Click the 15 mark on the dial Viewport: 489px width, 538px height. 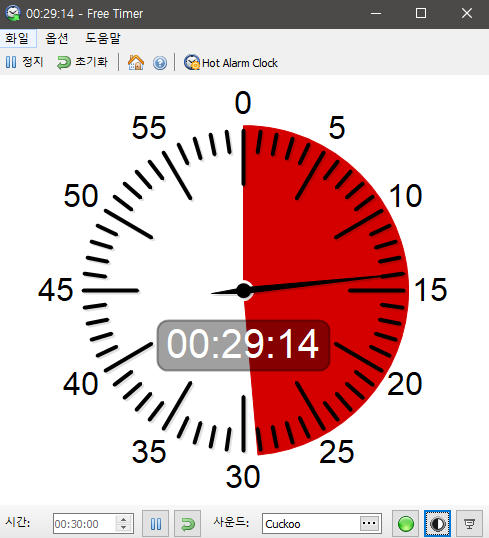click(430, 290)
